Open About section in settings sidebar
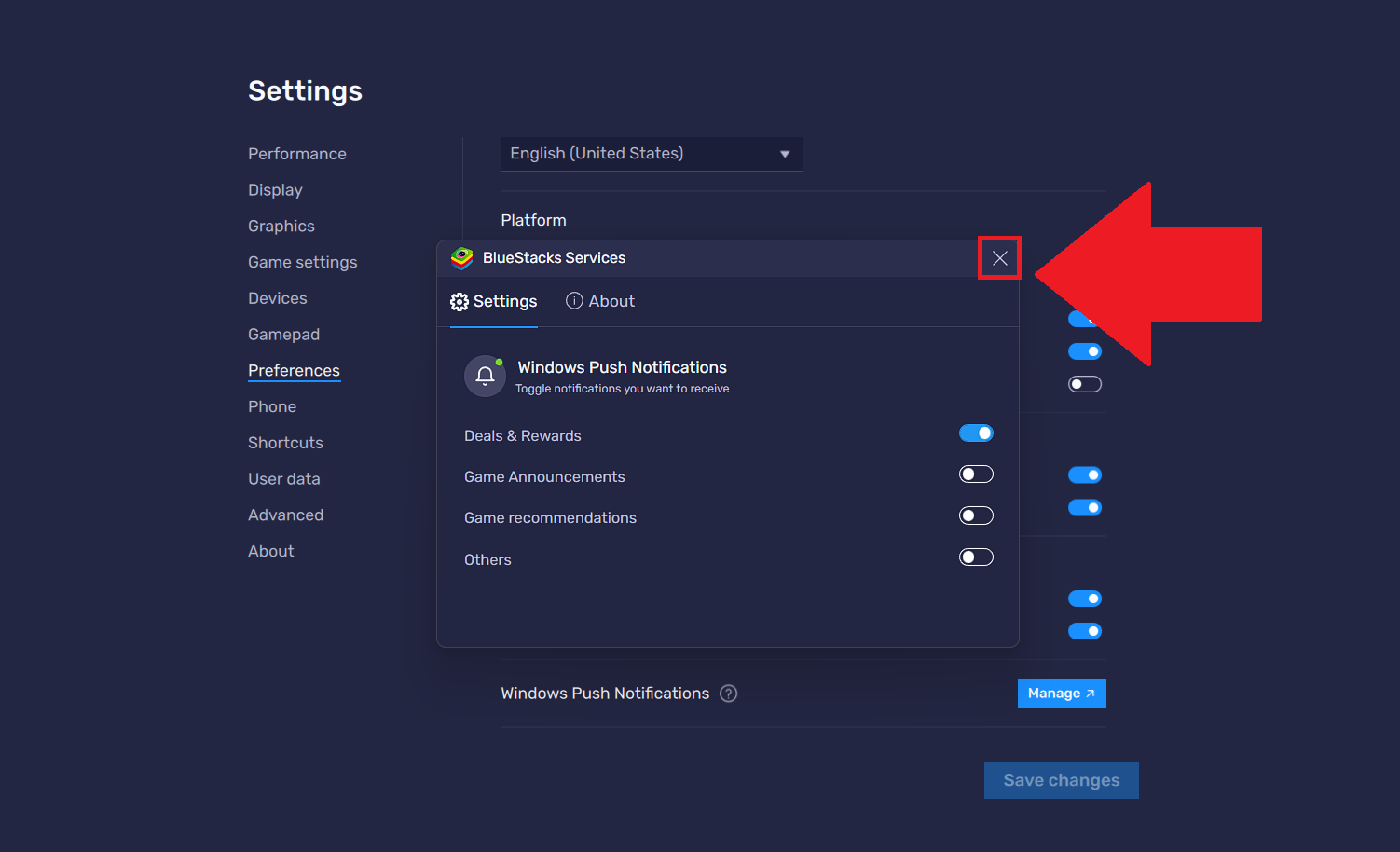The width and height of the screenshot is (1400, 852). point(271,552)
